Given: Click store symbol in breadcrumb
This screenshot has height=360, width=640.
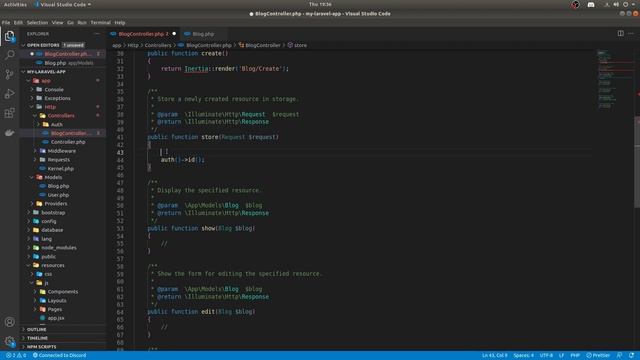Looking at the screenshot, I should (x=298, y=45).
